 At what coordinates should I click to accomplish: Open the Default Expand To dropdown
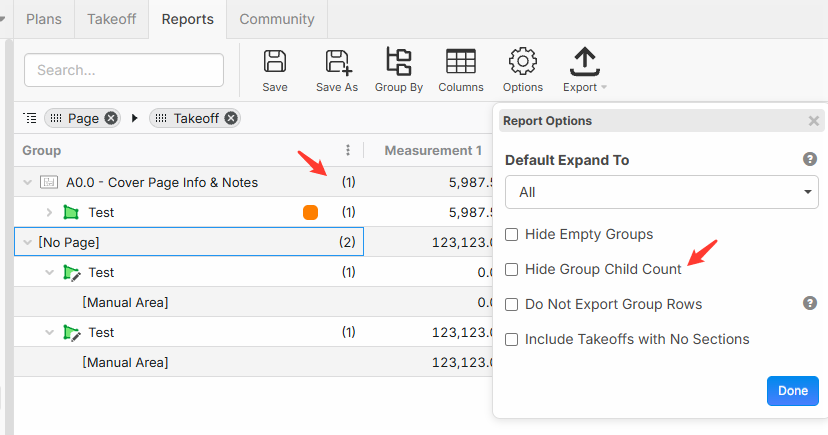click(661, 192)
